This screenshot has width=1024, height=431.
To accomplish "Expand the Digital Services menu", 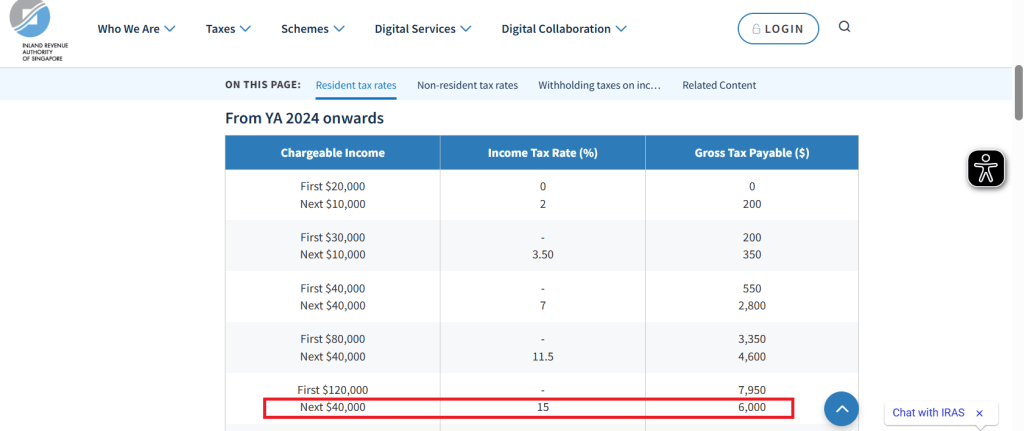I will [424, 29].
